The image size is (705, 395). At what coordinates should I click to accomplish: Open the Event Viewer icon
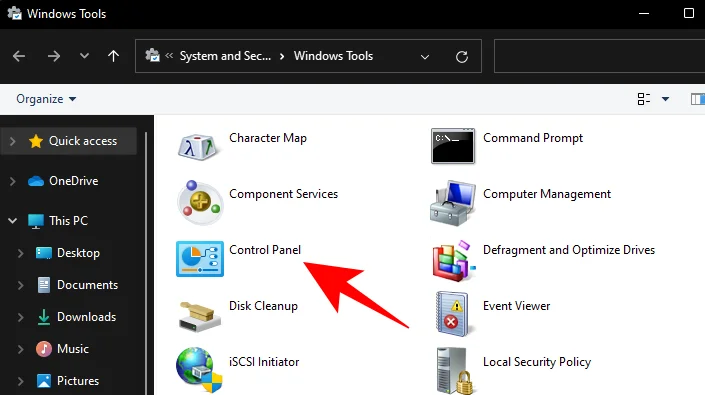pos(452,314)
